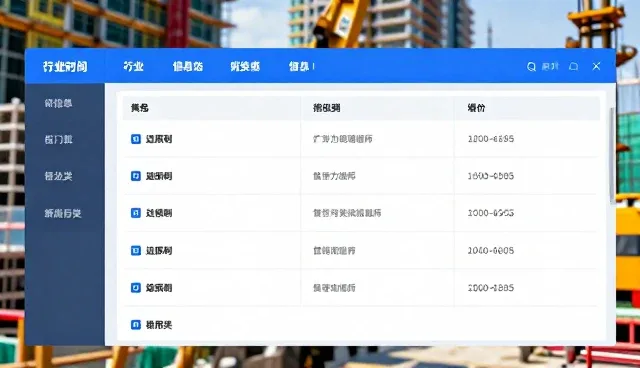Click the name text in the 1000-6595 row

pos(159,139)
